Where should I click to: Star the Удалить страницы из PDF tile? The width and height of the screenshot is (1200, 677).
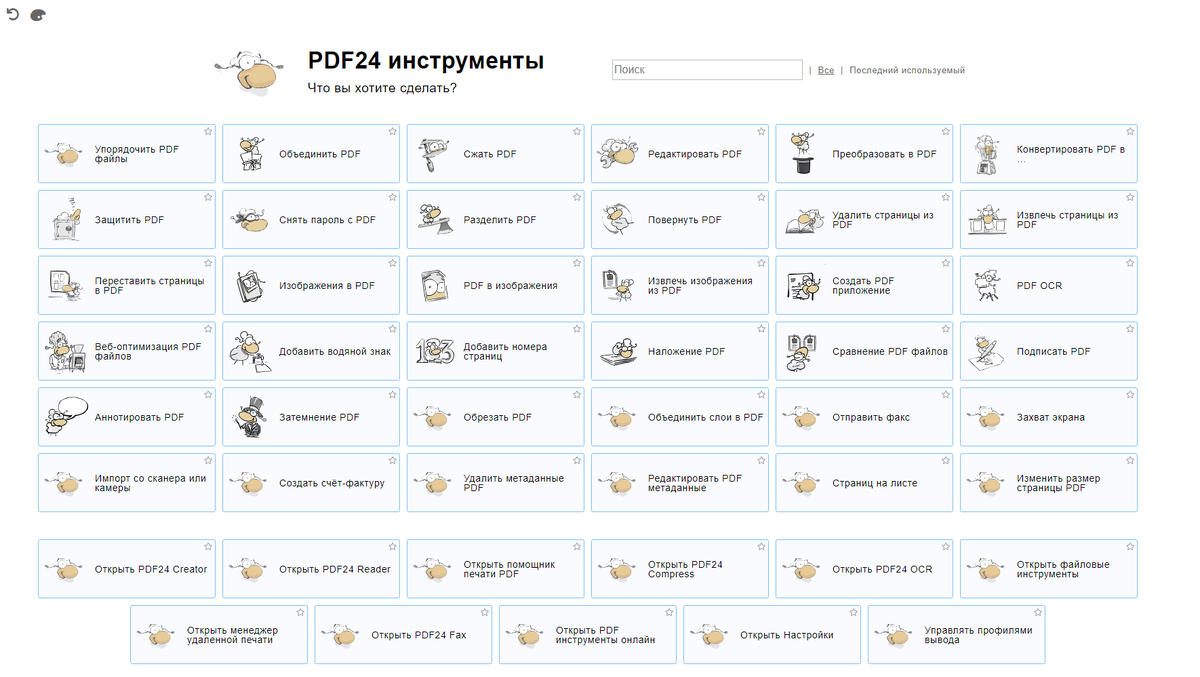click(946, 197)
